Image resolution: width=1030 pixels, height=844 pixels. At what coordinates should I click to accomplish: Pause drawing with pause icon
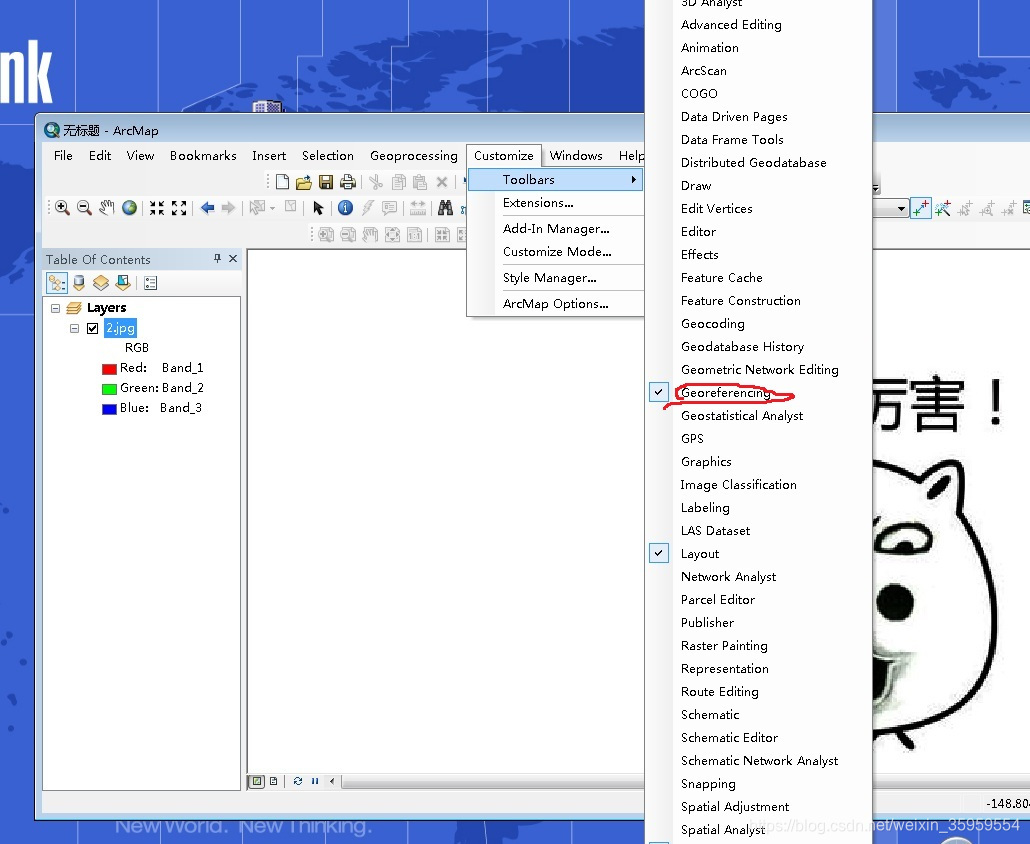315,782
